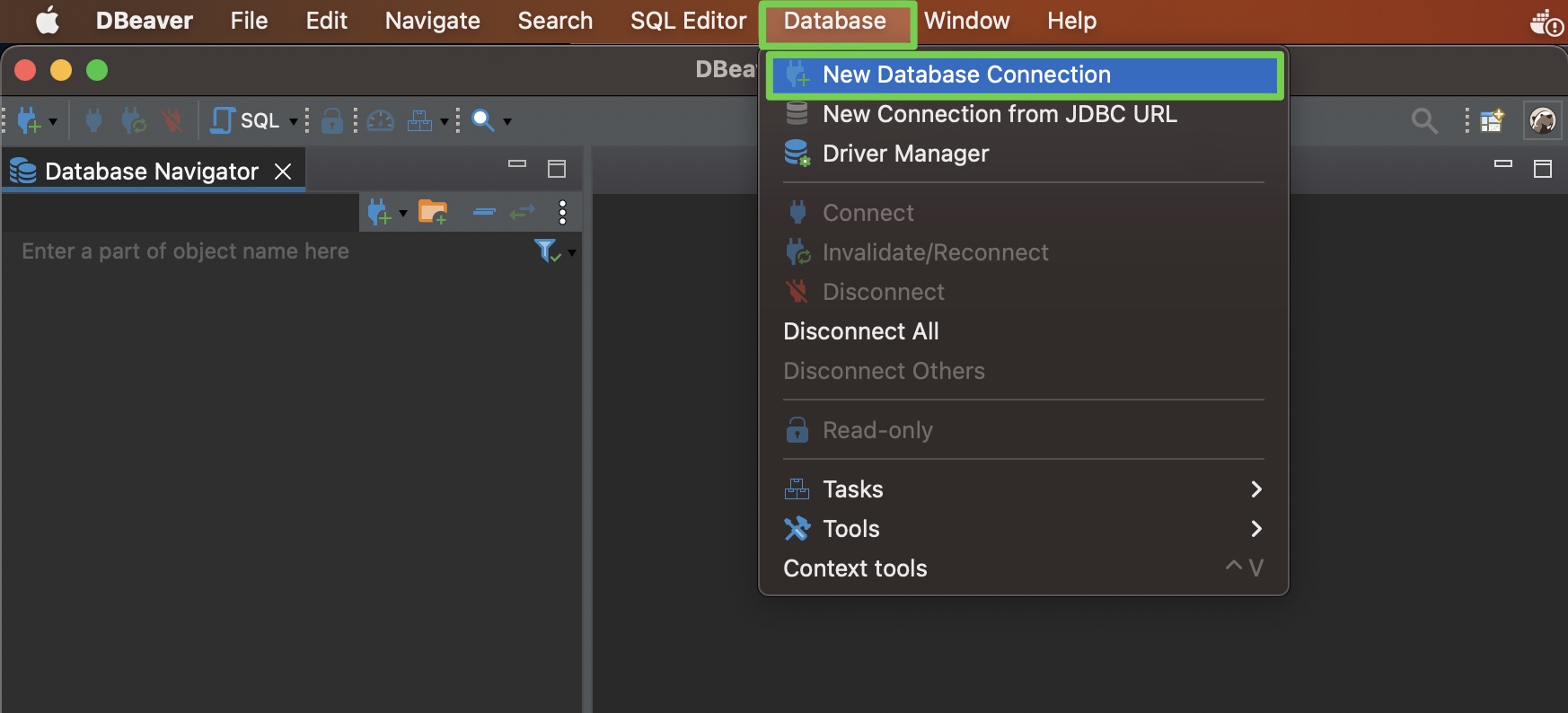This screenshot has width=1568, height=713.
Task: Minimize the Database Navigator panel
Action: [x=517, y=164]
